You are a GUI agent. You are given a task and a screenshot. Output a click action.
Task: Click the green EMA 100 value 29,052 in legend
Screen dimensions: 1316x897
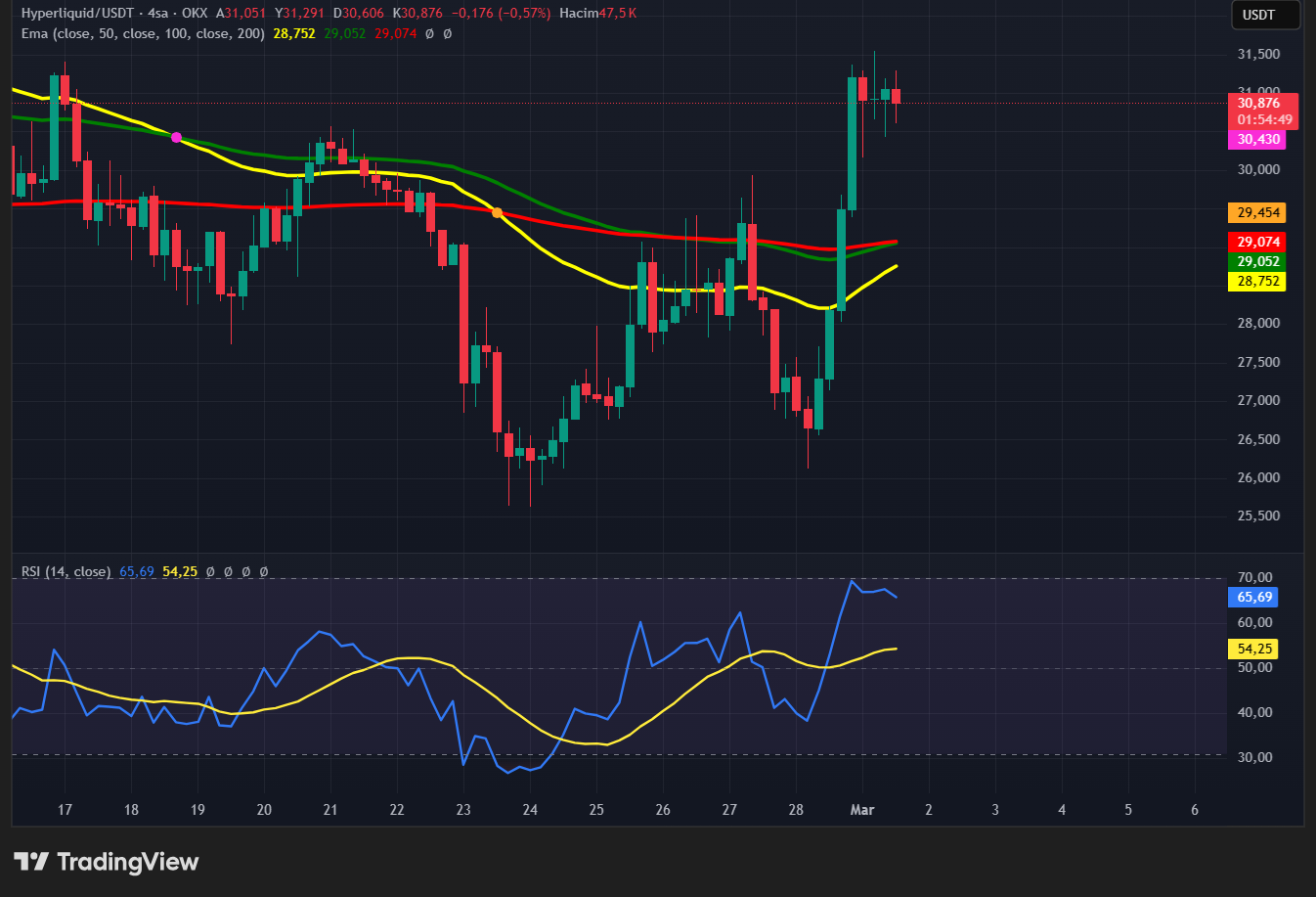(x=344, y=33)
